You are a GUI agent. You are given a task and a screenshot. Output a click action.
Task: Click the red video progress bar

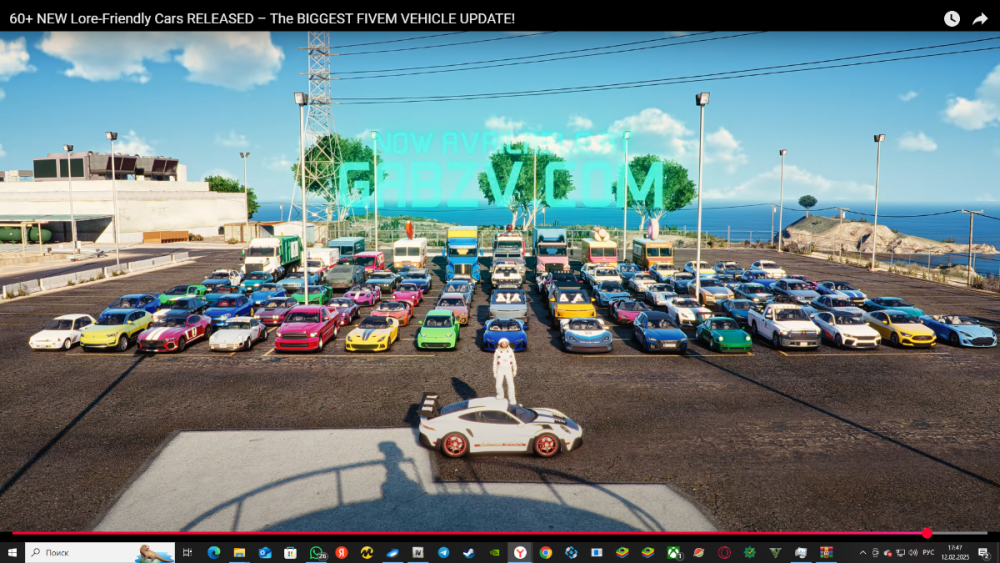469,533
